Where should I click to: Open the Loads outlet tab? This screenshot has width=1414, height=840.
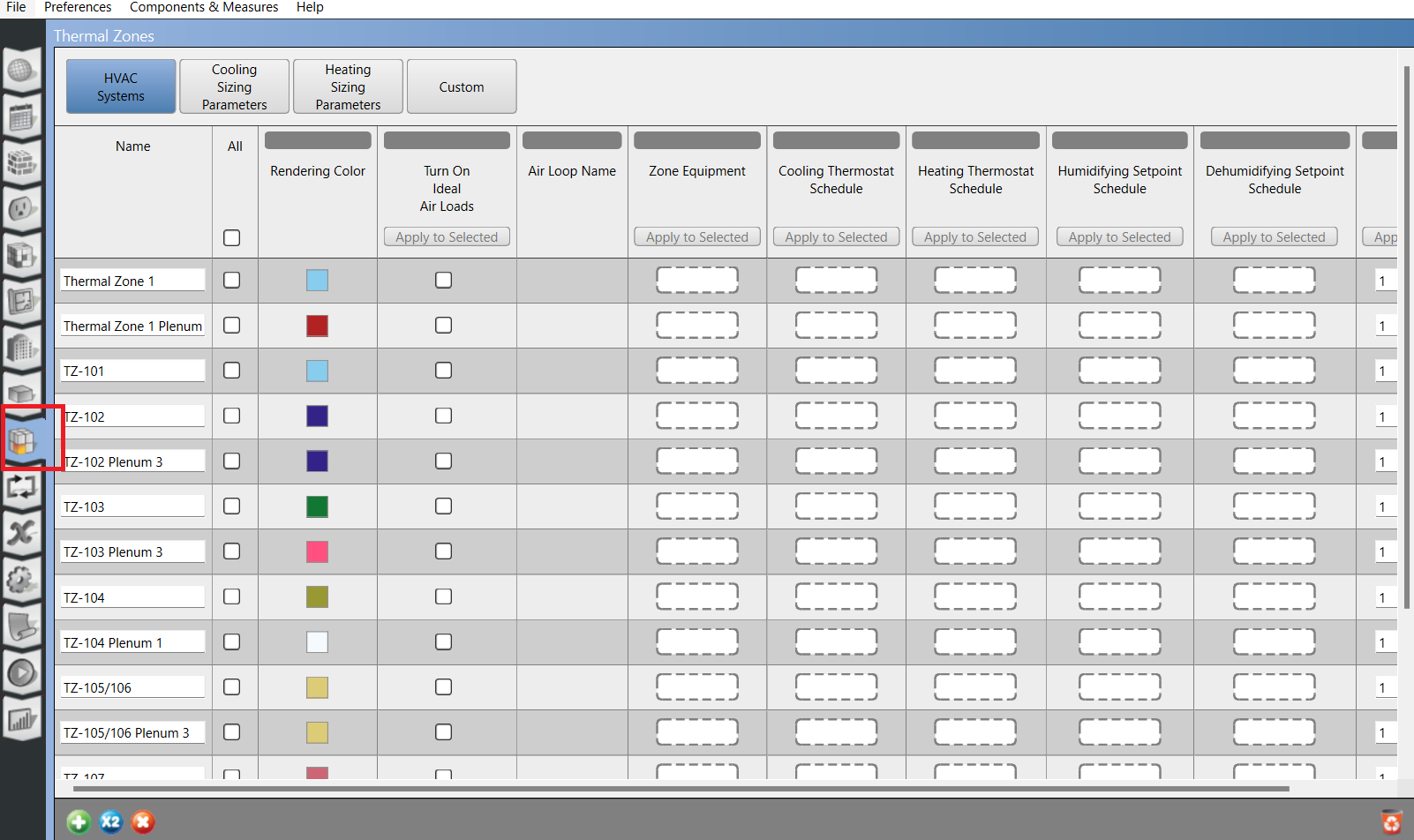pos(22,209)
